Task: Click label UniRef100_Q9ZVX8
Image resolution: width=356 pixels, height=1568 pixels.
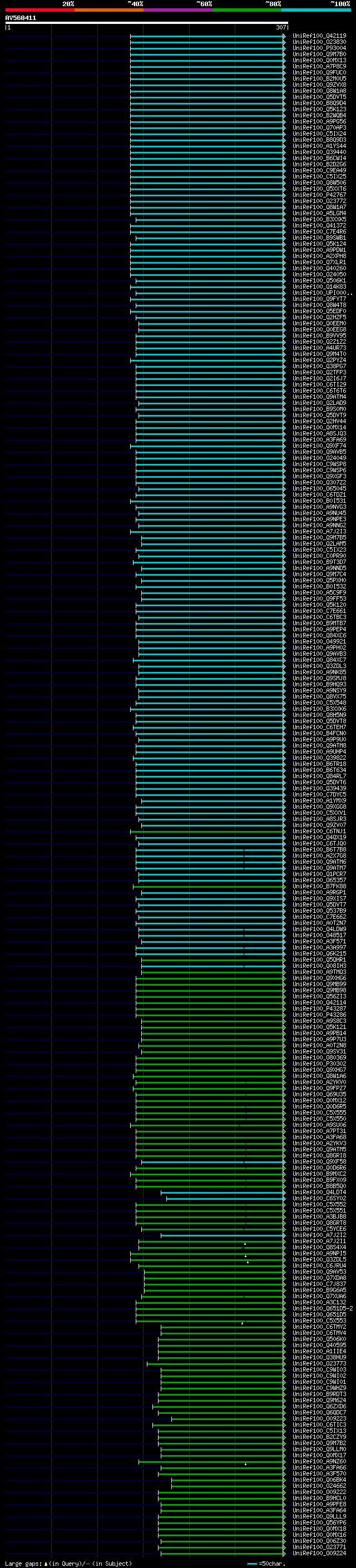Action: click(319, 85)
